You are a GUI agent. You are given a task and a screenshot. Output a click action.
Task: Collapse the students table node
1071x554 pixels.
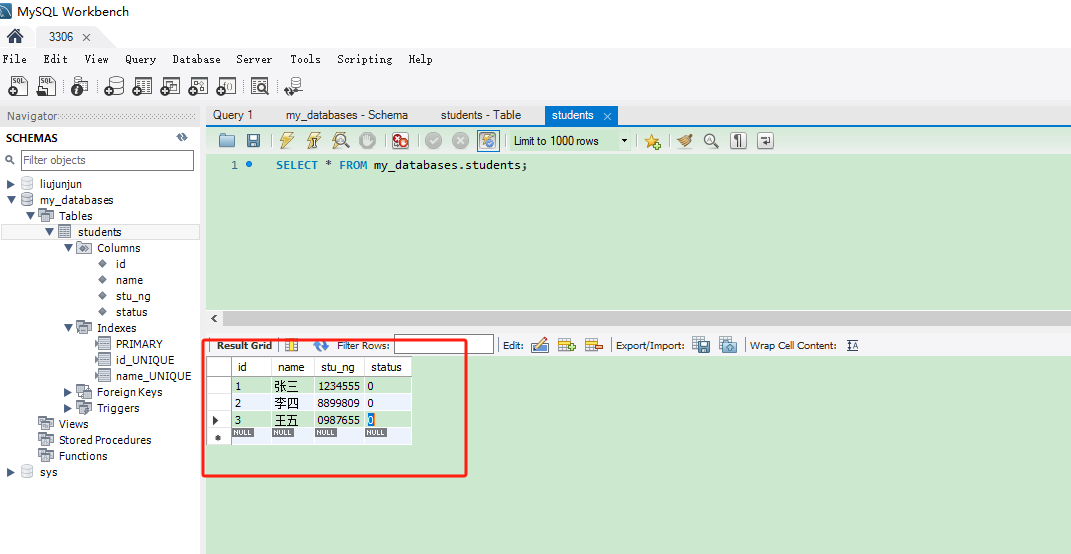pyautogui.click(x=49, y=232)
